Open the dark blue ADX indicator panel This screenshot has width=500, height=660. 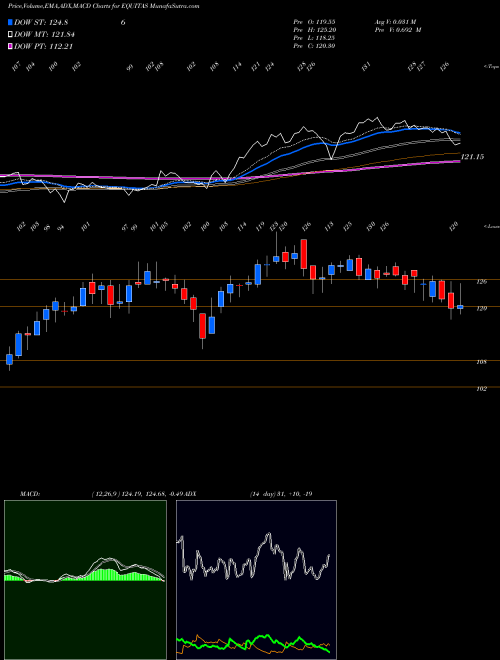point(256,580)
